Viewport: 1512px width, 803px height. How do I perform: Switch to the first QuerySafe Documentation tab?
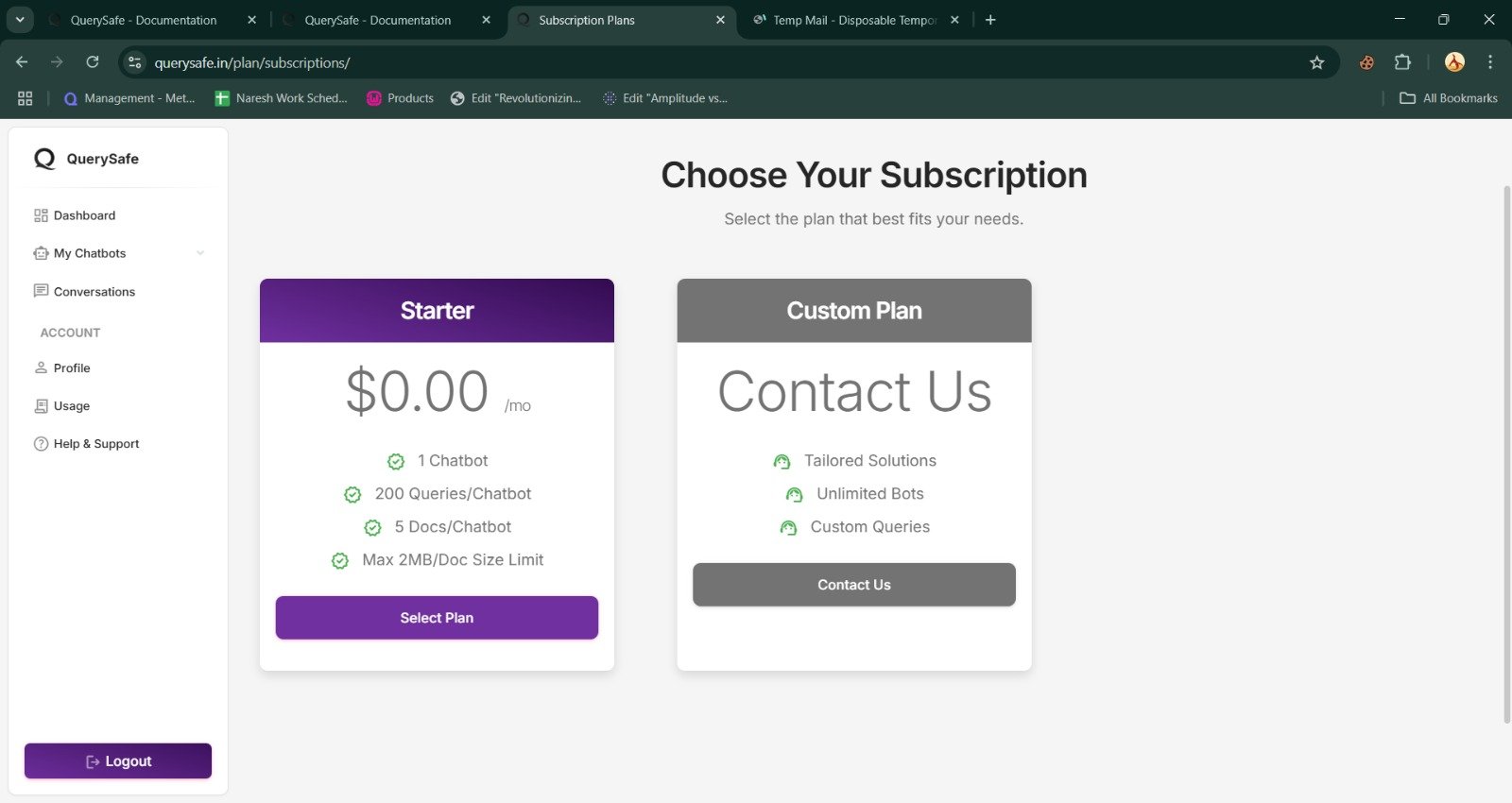pyautogui.click(x=144, y=20)
